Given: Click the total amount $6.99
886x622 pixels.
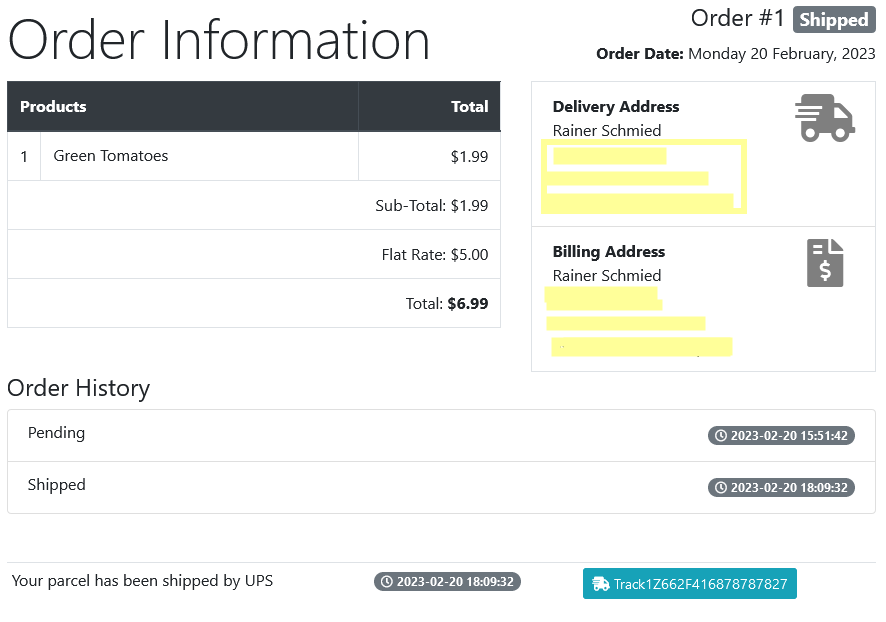Looking at the screenshot, I should [468, 303].
